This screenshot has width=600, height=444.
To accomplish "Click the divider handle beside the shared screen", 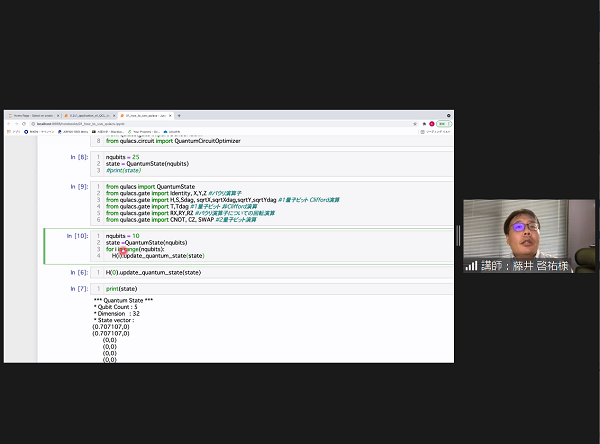I will click(458, 236).
